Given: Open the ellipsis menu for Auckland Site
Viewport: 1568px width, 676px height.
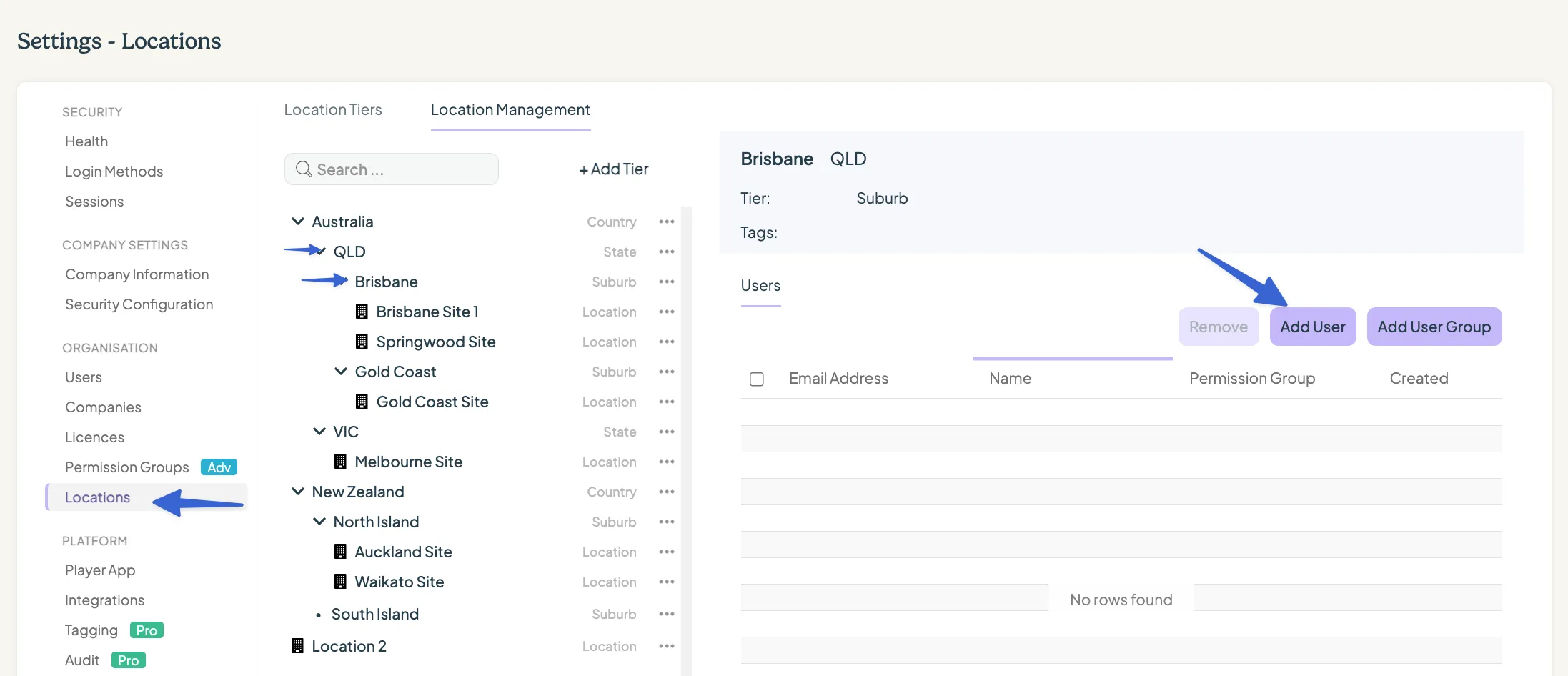Looking at the screenshot, I should [x=667, y=552].
